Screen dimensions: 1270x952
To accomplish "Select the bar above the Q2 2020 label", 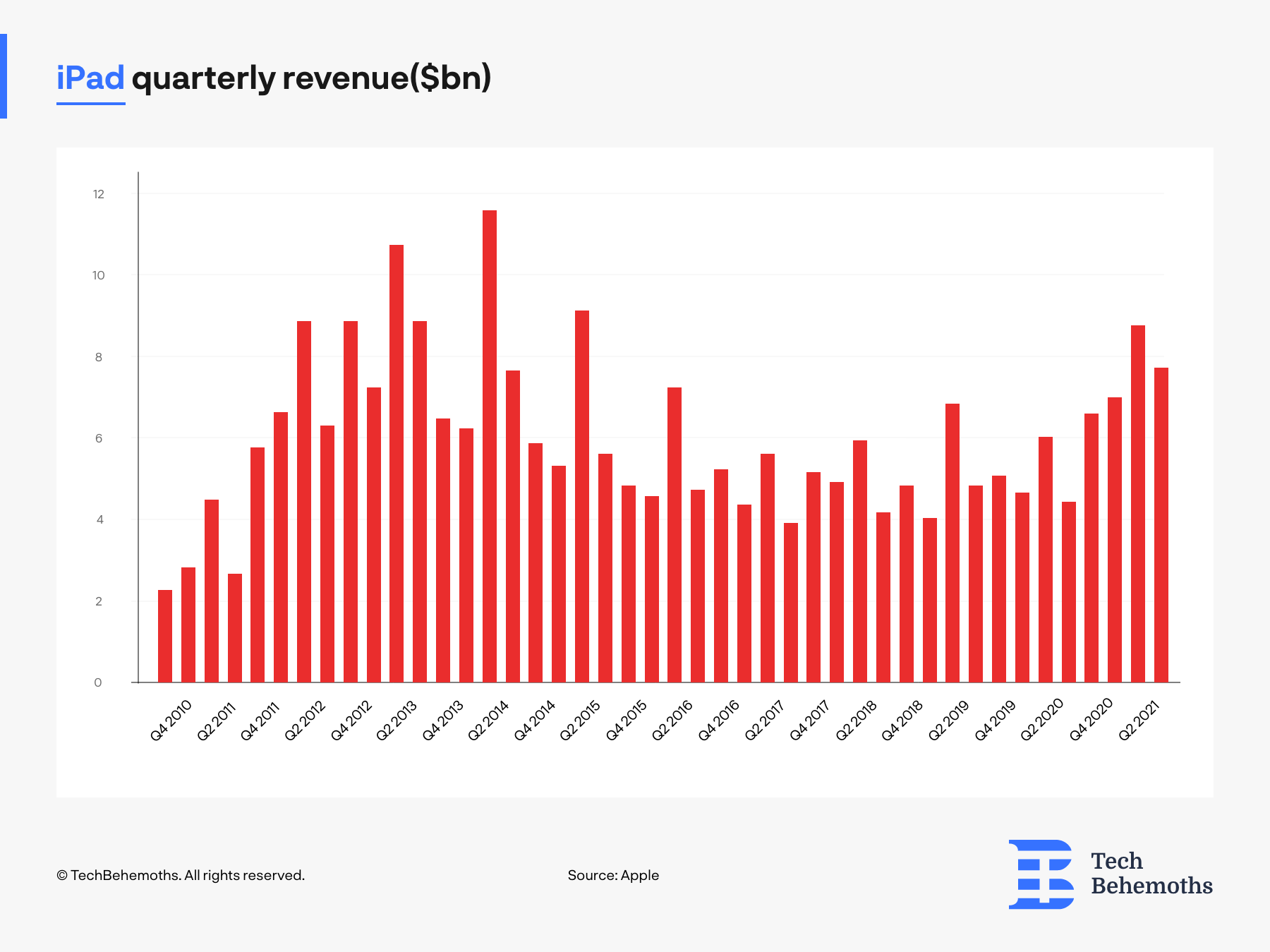I will (x=1046, y=560).
